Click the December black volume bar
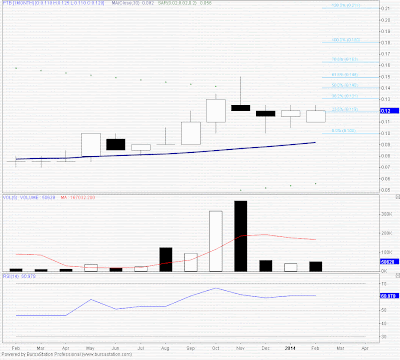Viewport: 400px width, 360px height. [266, 266]
